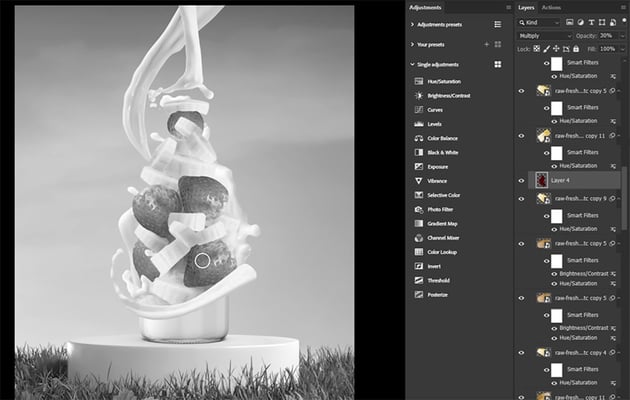Add an Exposure adjustment
The height and width of the screenshot is (400, 630).
431,167
